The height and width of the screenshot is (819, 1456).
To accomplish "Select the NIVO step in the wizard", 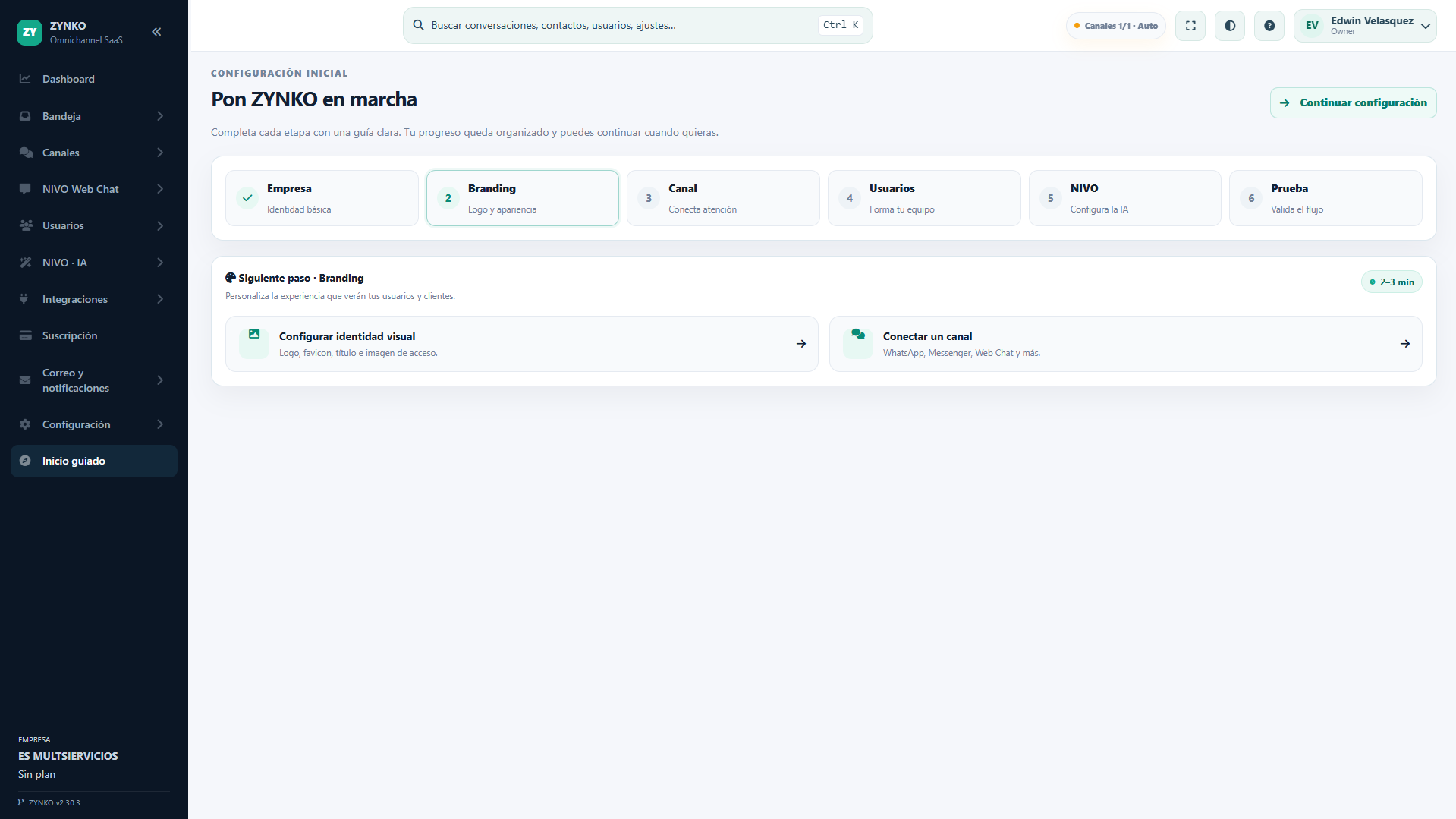I will coord(1125,198).
